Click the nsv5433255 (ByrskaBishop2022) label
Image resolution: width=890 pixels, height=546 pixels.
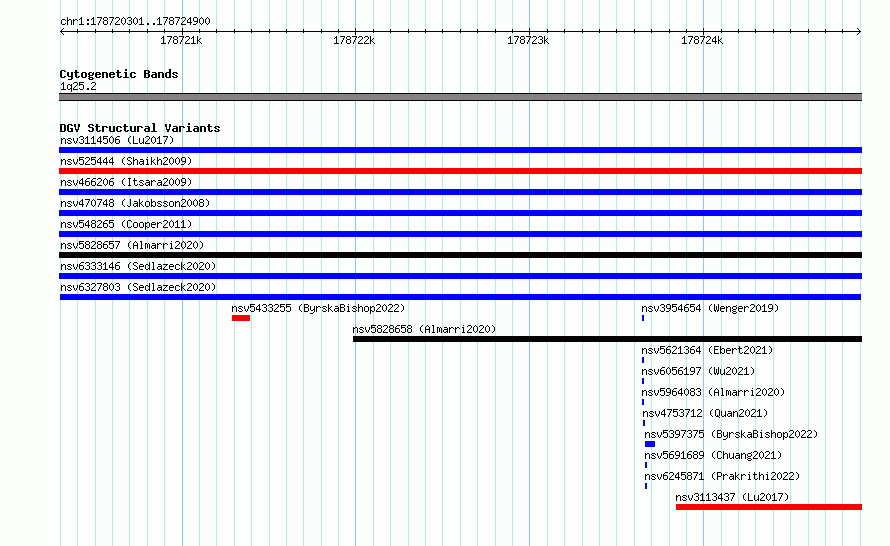[x=318, y=308]
